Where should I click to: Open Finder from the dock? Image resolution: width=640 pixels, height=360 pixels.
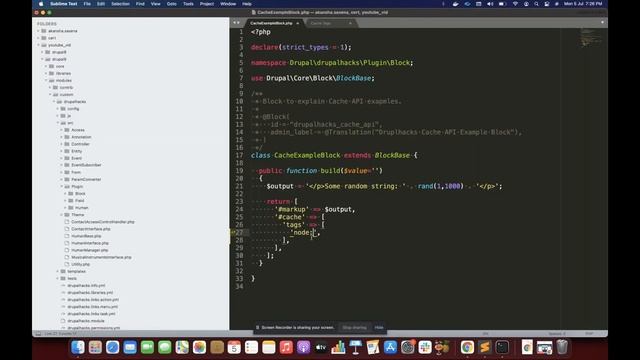point(78,347)
